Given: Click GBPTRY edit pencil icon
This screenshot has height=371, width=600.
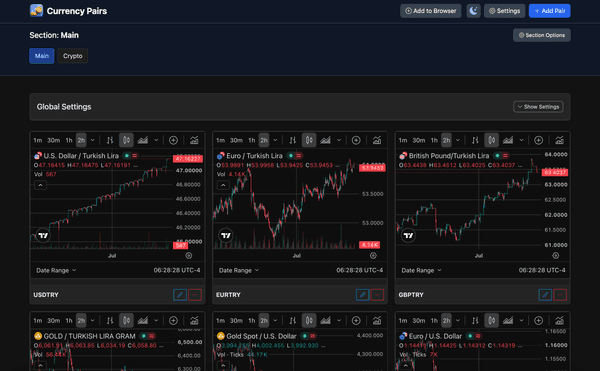Looking at the screenshot, I should pos(545,295).
